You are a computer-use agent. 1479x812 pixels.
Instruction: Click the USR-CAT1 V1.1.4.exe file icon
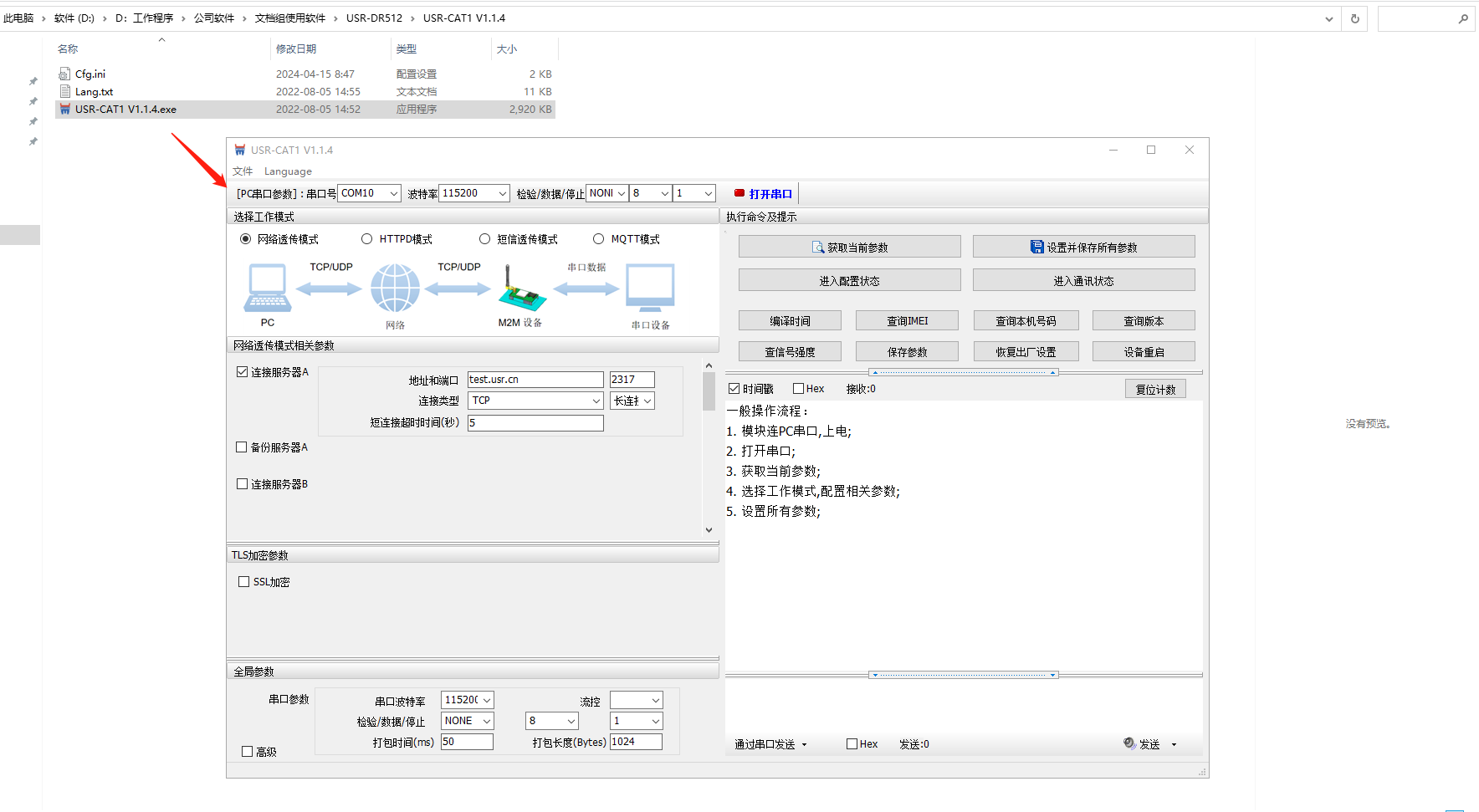click(x=65, y=110)
